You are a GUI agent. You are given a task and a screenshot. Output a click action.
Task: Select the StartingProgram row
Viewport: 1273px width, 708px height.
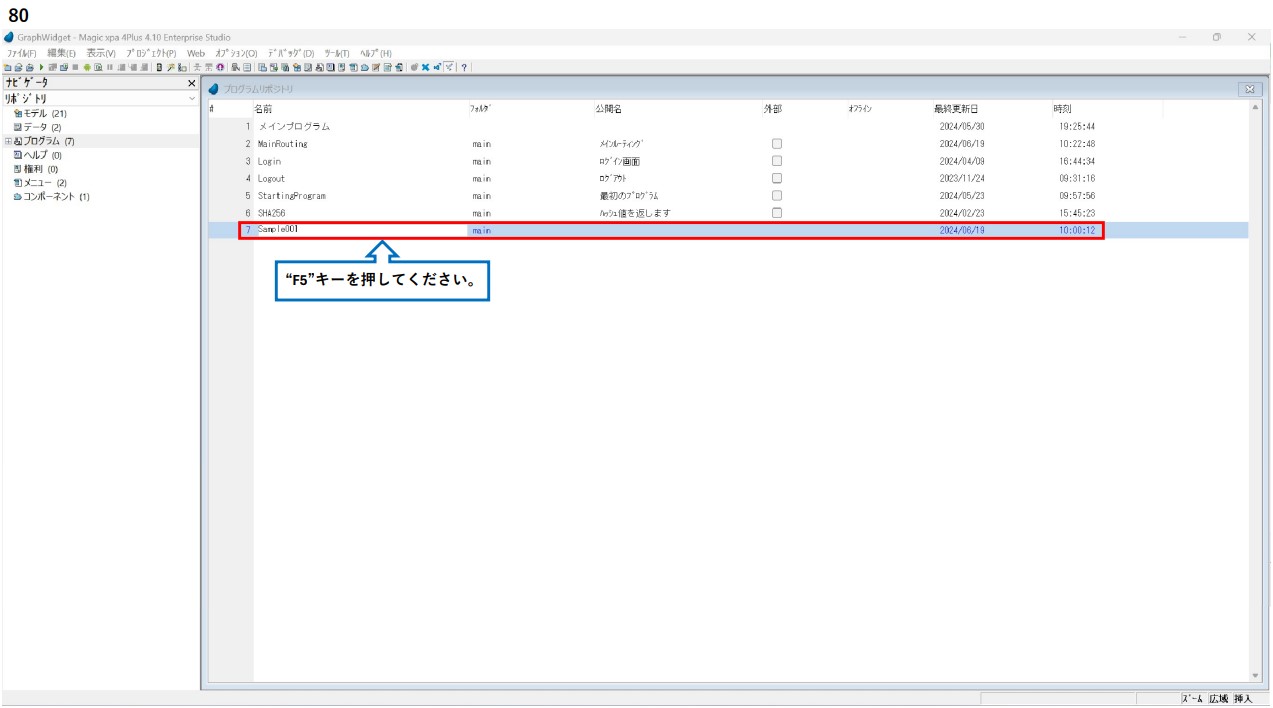[x=291, y=196]
